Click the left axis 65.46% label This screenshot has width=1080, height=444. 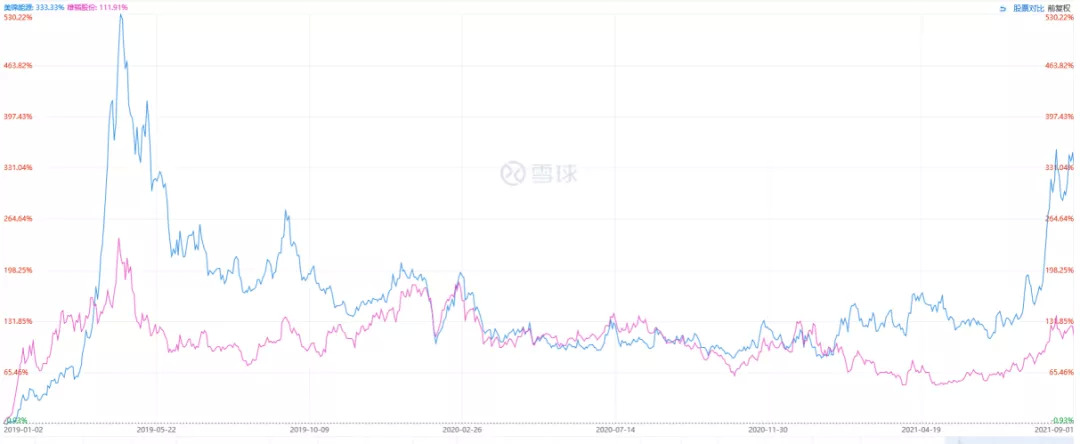[18, 372]
